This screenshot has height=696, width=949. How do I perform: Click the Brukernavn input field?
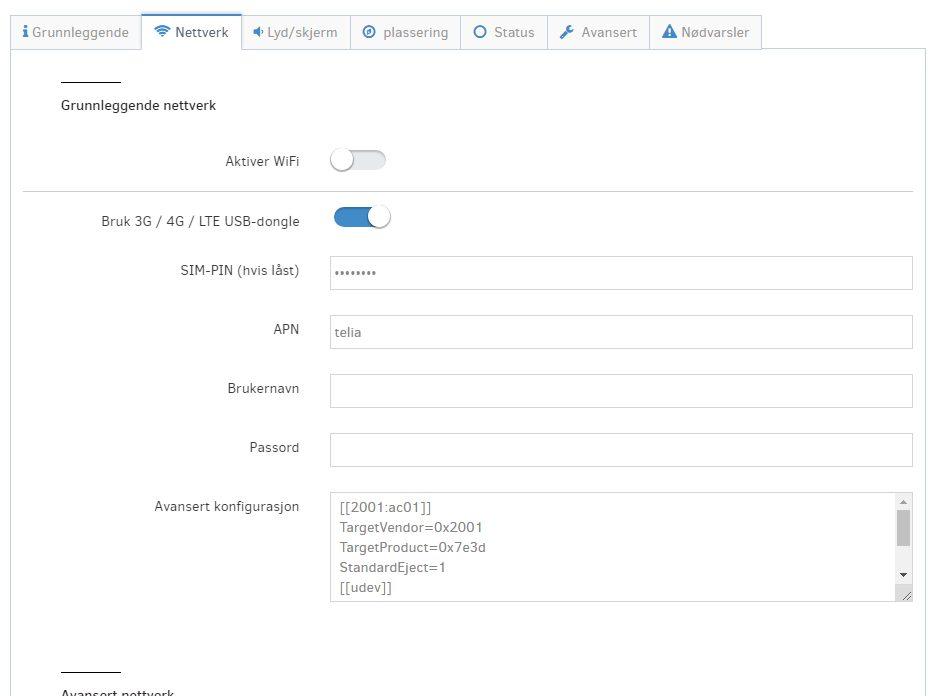[x=620, y=391]
